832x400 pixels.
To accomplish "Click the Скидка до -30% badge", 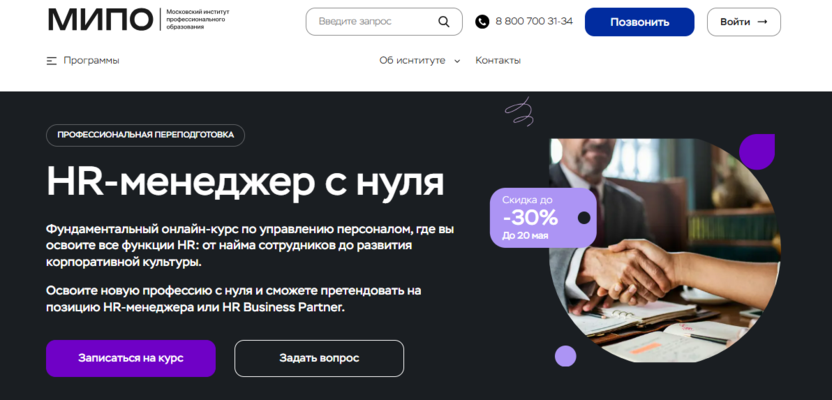I will click(543, 218).
